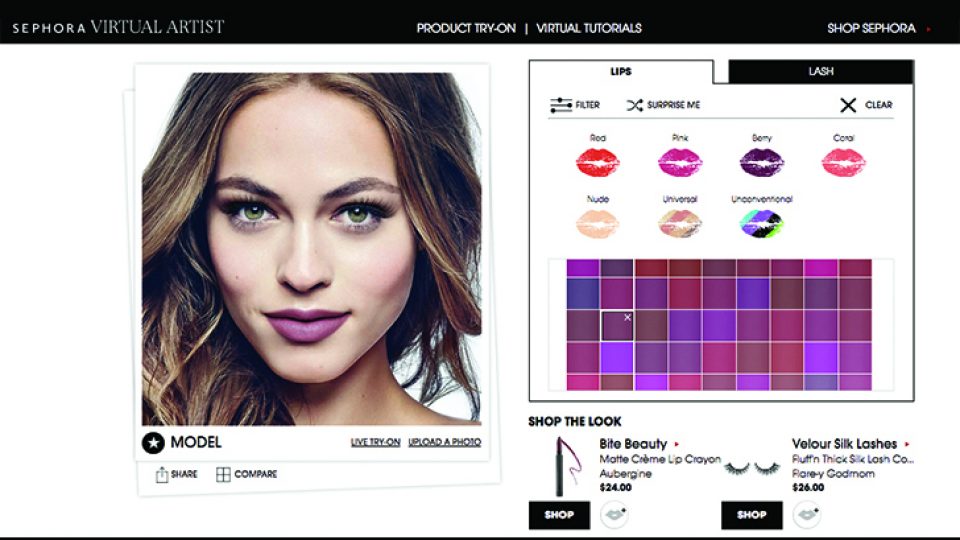Open the Filter options
The height and width of the screenshot is (540, 960).
[575, 105]
